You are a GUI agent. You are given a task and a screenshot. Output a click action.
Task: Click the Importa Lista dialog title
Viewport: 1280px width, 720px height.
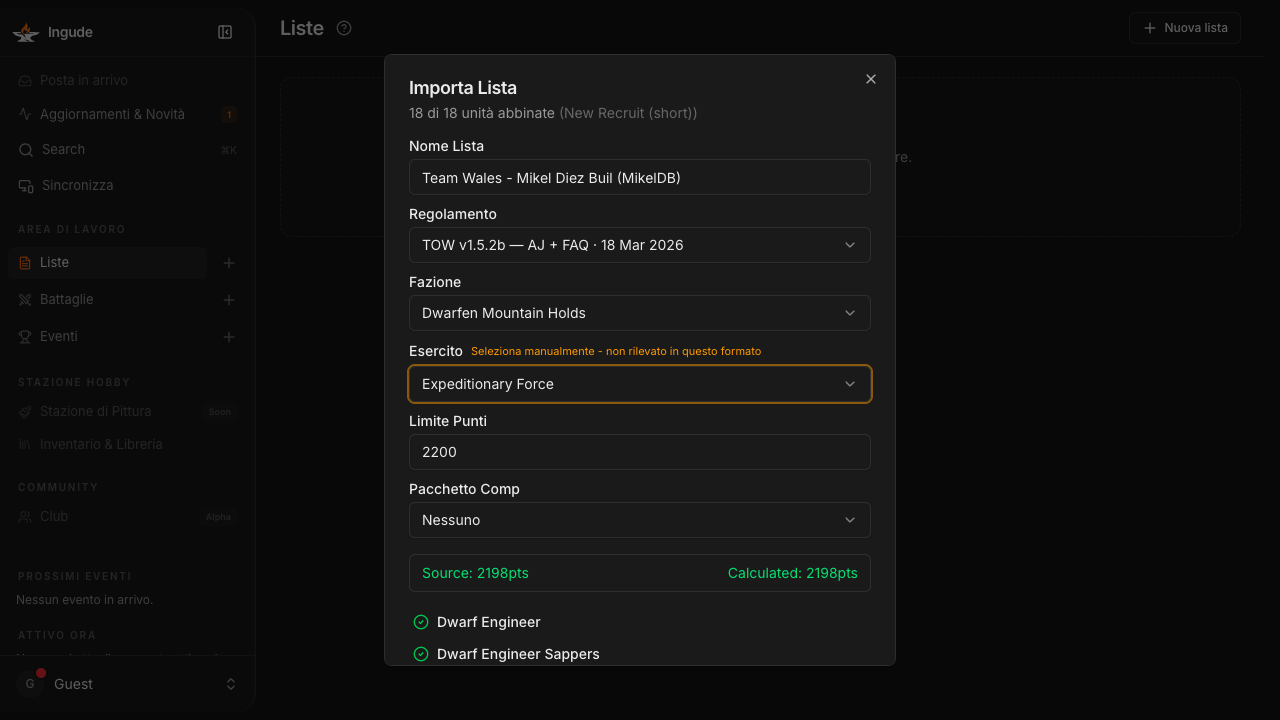(x=463, y=88)
